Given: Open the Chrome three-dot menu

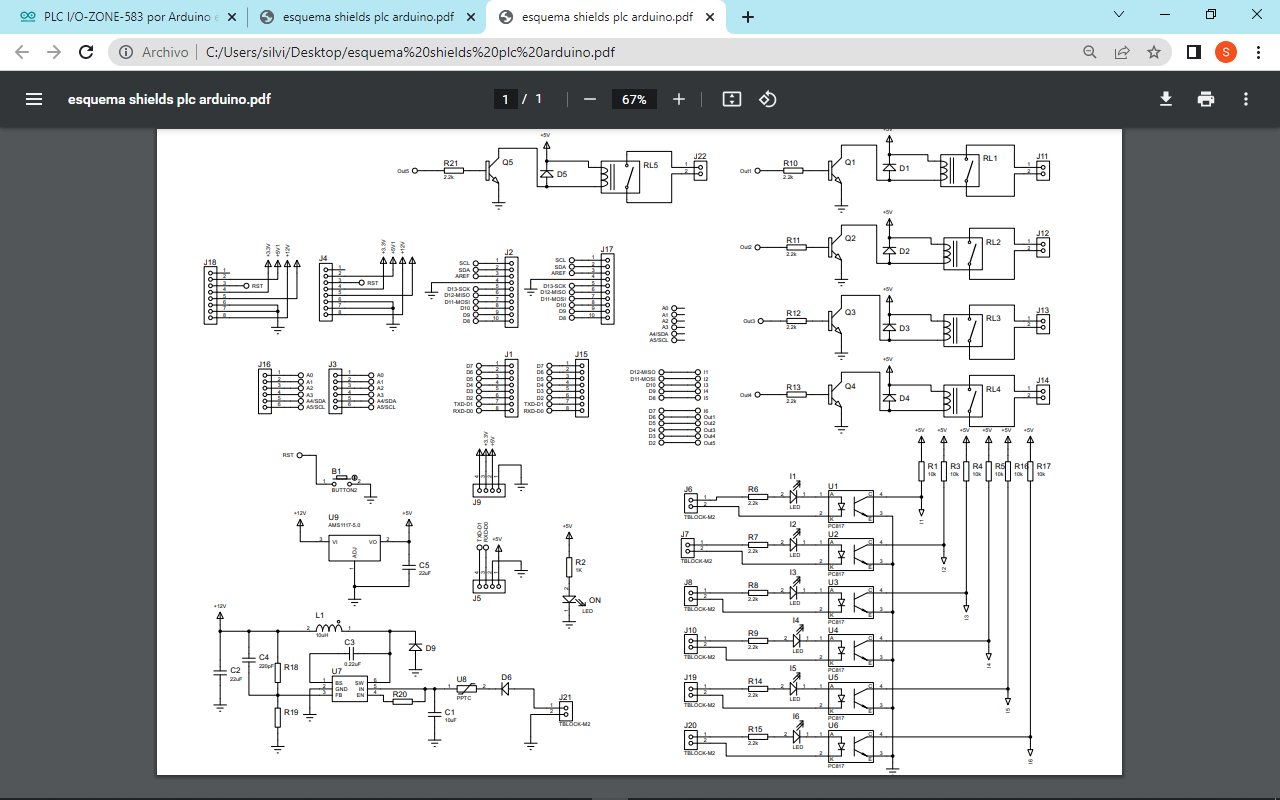Looking at the screenshot, I should pyautogui.click(x=1257, y=52).
